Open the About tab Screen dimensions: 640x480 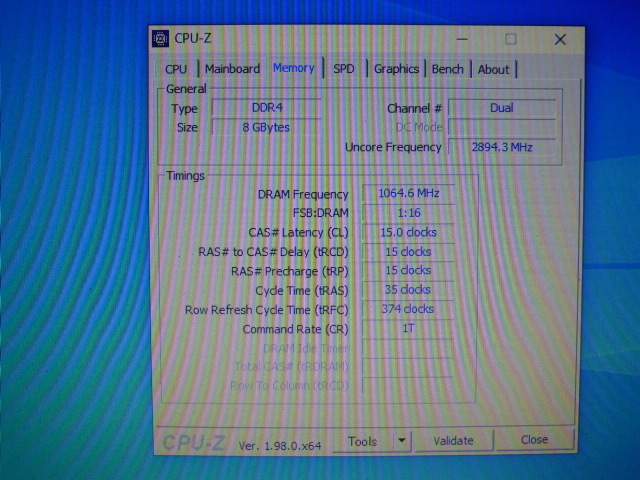[x=493, y=69]
